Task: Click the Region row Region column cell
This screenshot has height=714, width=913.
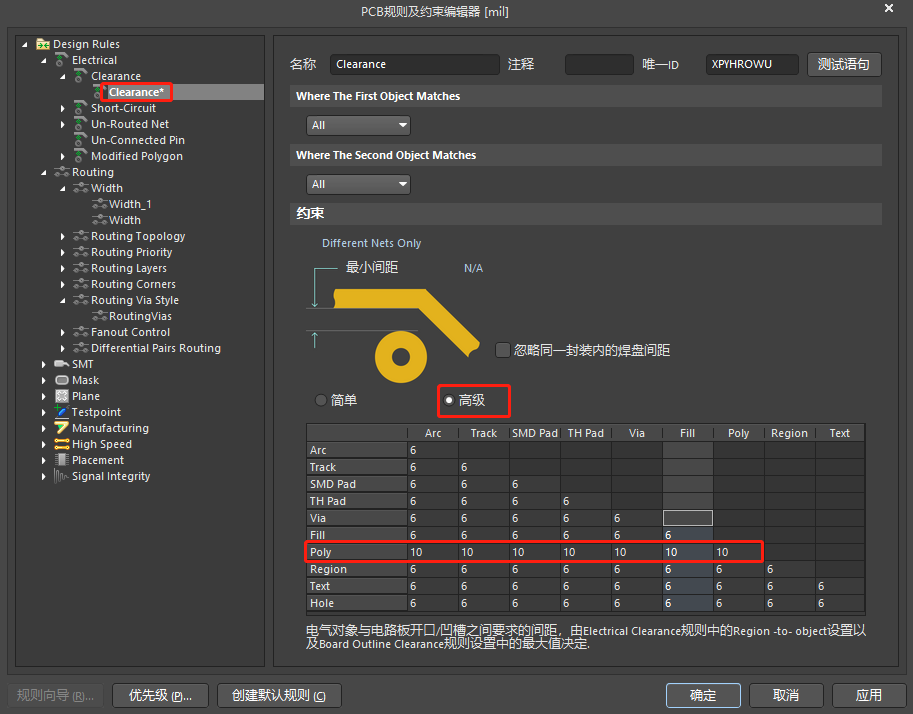Action: pos(790,569)
